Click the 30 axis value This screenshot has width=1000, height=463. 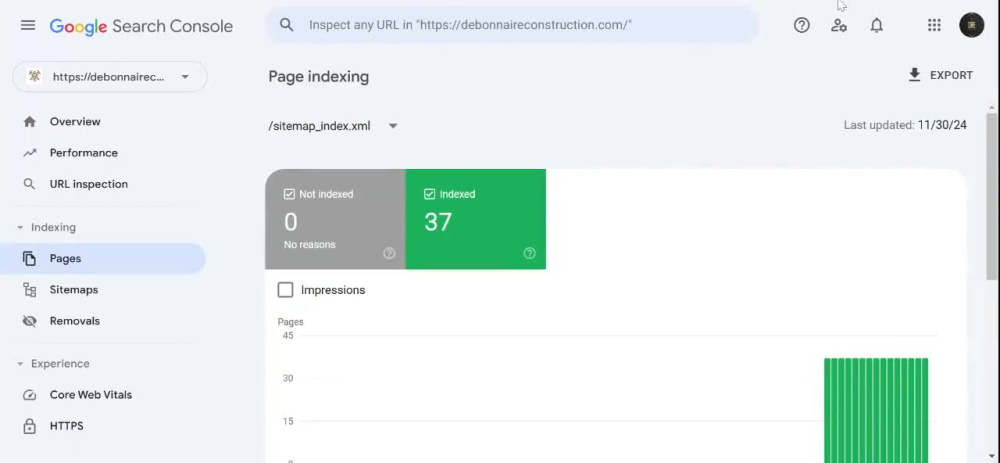point(288,378)
